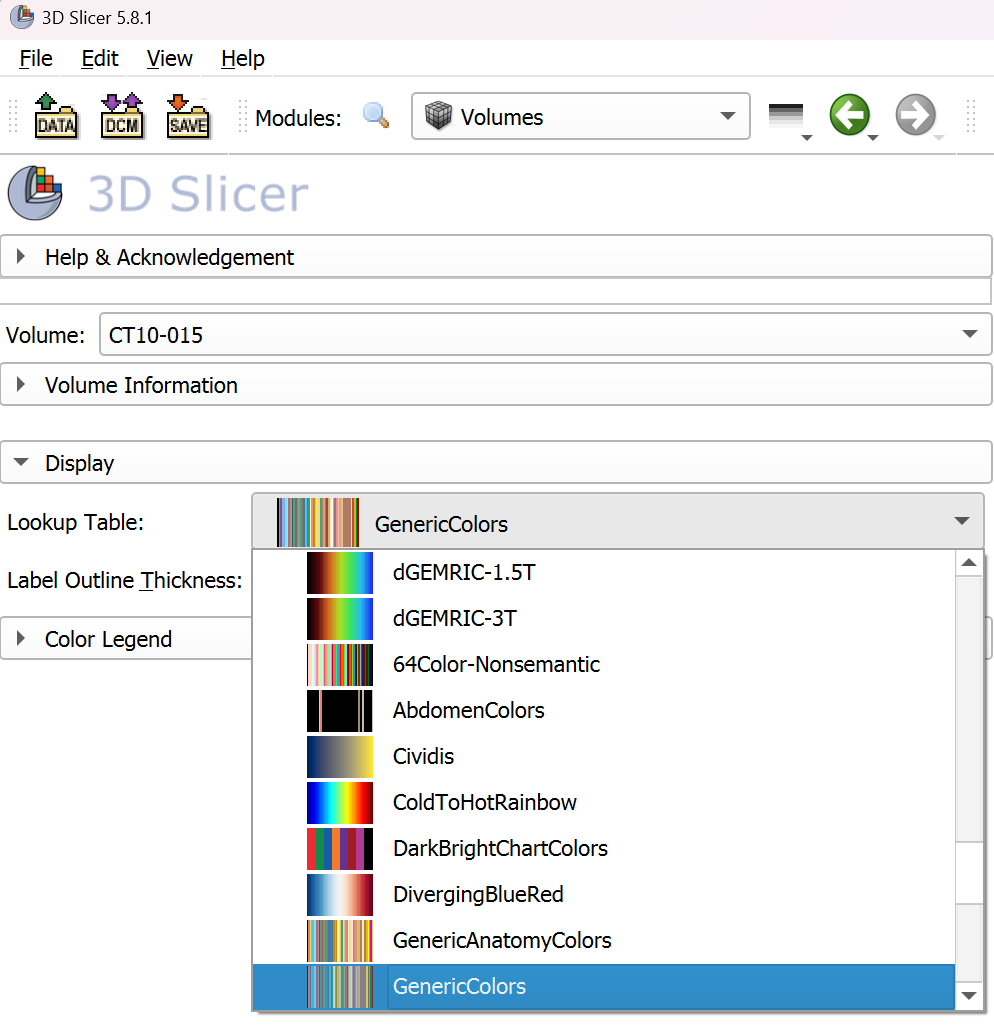Click the Load DATA icon
The image size is (994, 1029).
(x=55, y=116)
